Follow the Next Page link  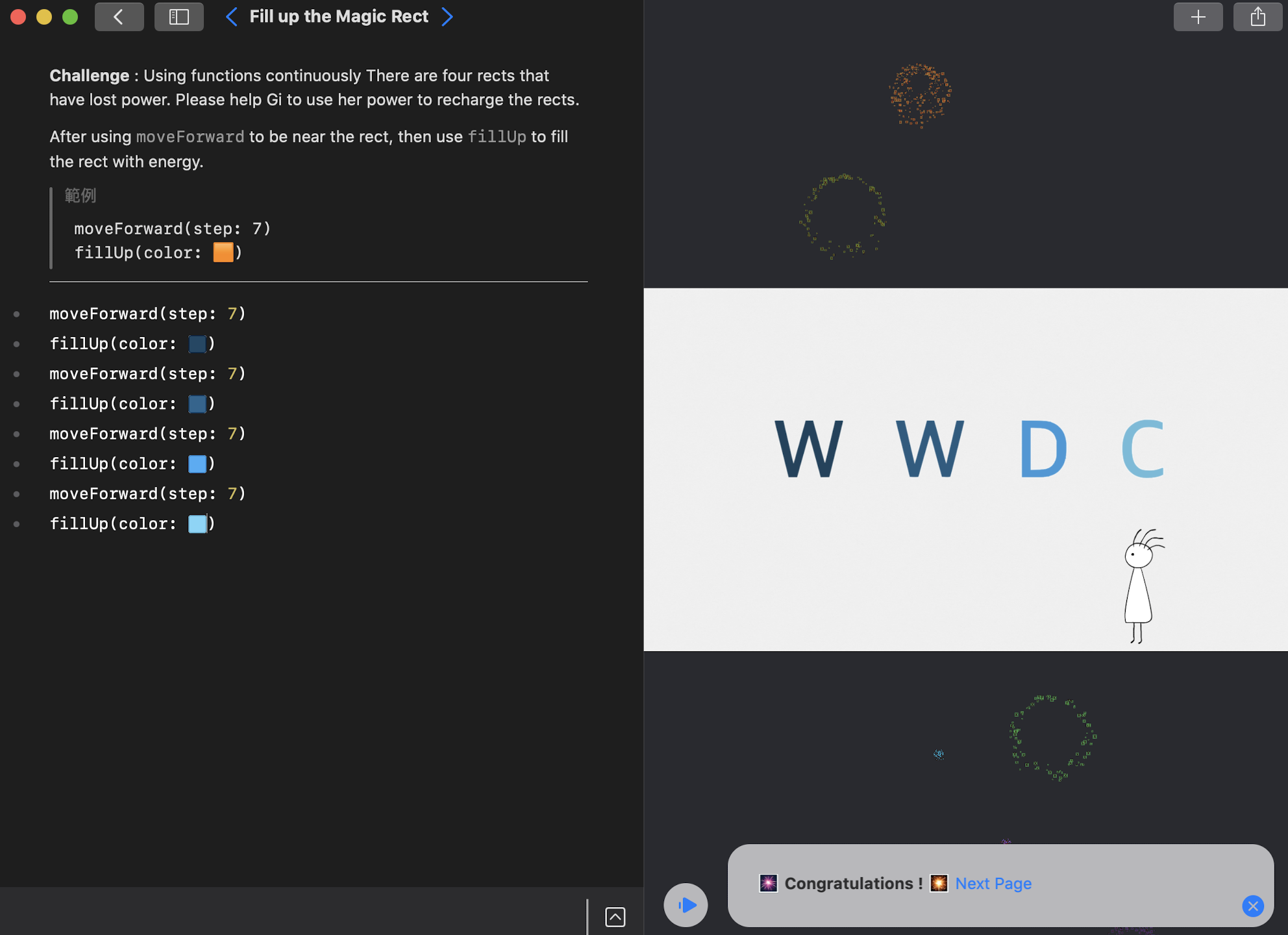[x=993, y=884]
